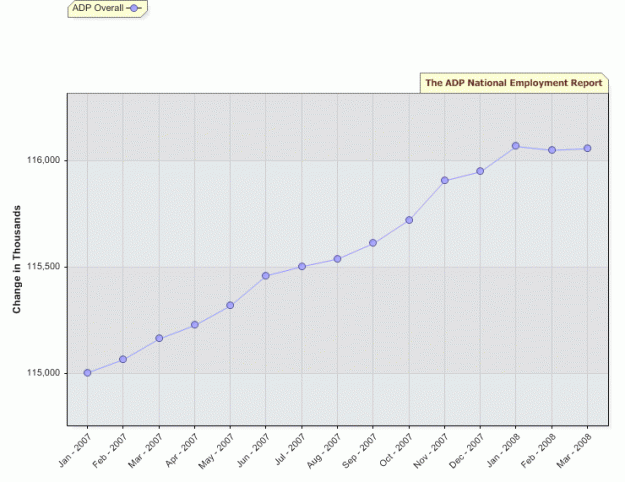Click the Feb - 2008 x-axis label
The image size is (625, 482).
pos(539,451)
